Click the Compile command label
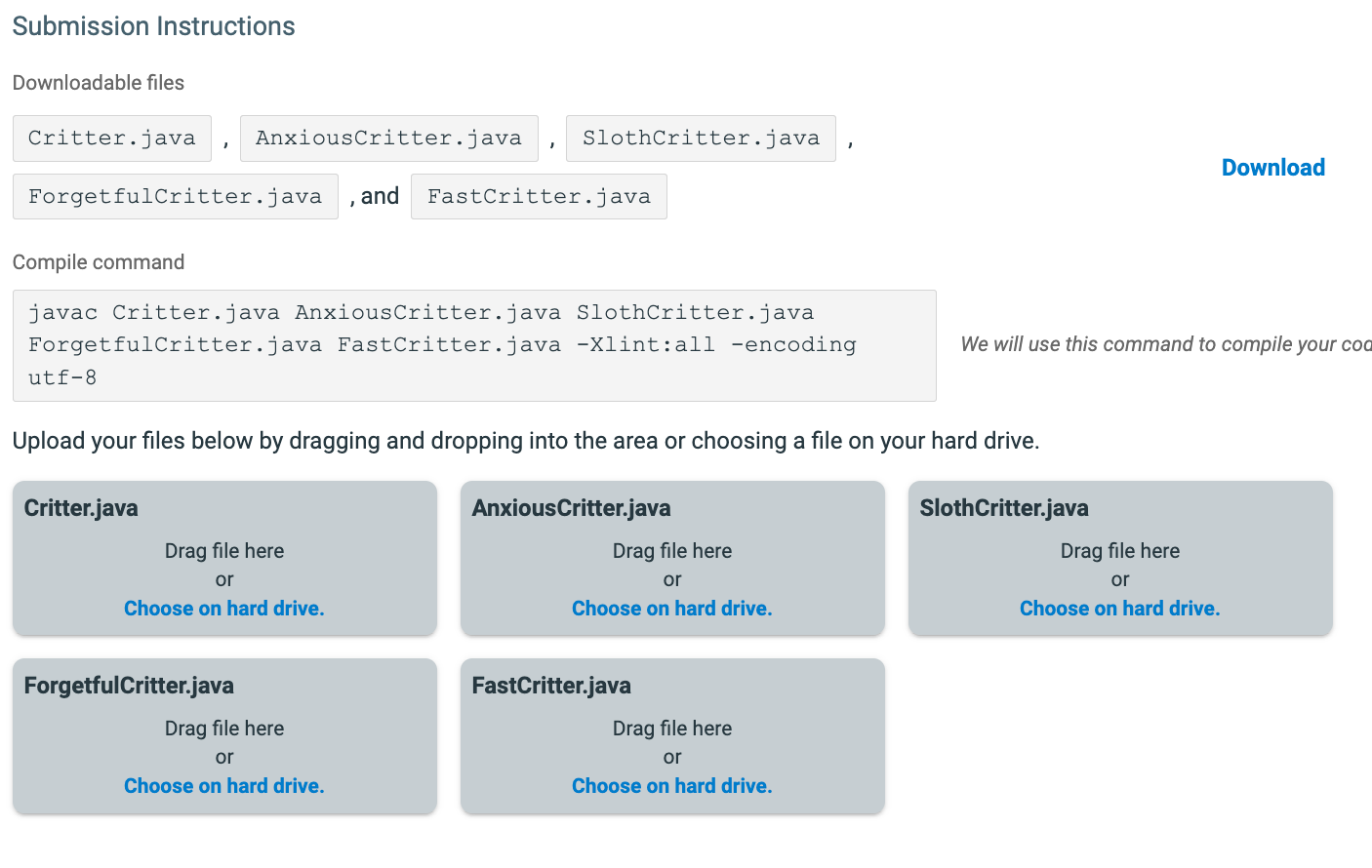1372x868 pixels. pos(99,262)
